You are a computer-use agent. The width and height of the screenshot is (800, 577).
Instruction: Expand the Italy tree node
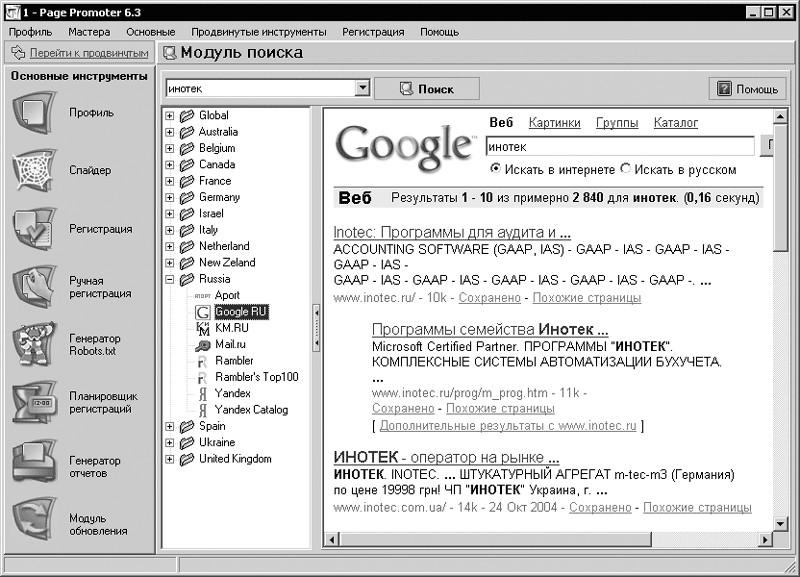pos(169,230)
